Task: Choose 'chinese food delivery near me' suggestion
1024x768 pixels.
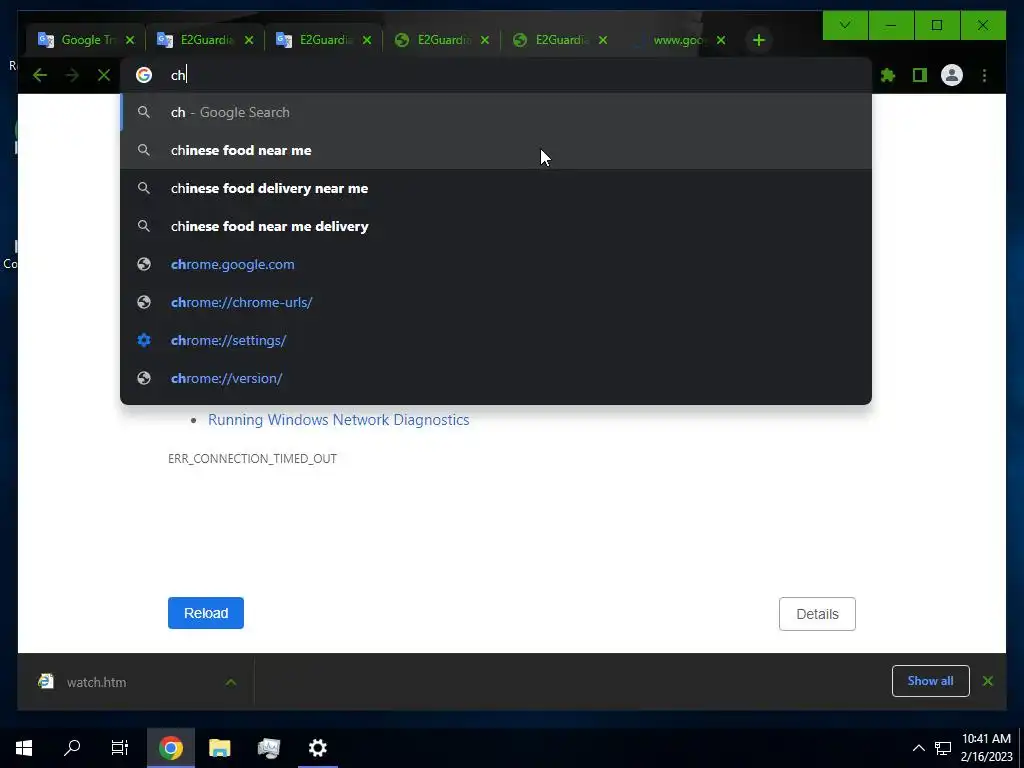Action: [x=496, y=188]
